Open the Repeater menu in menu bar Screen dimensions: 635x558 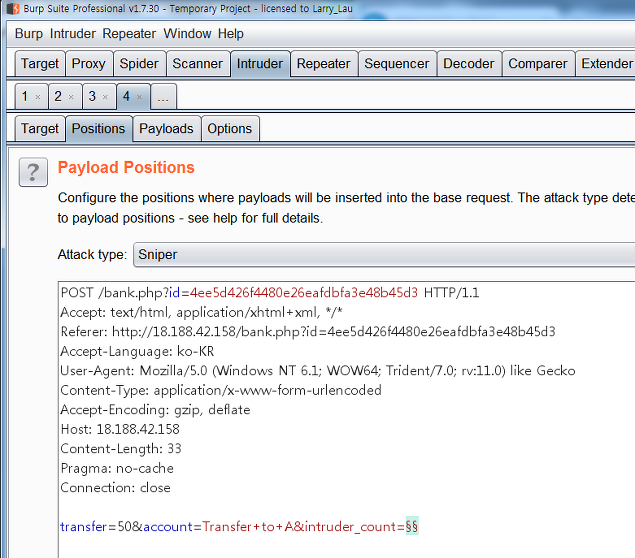click(x=129, y=34)
